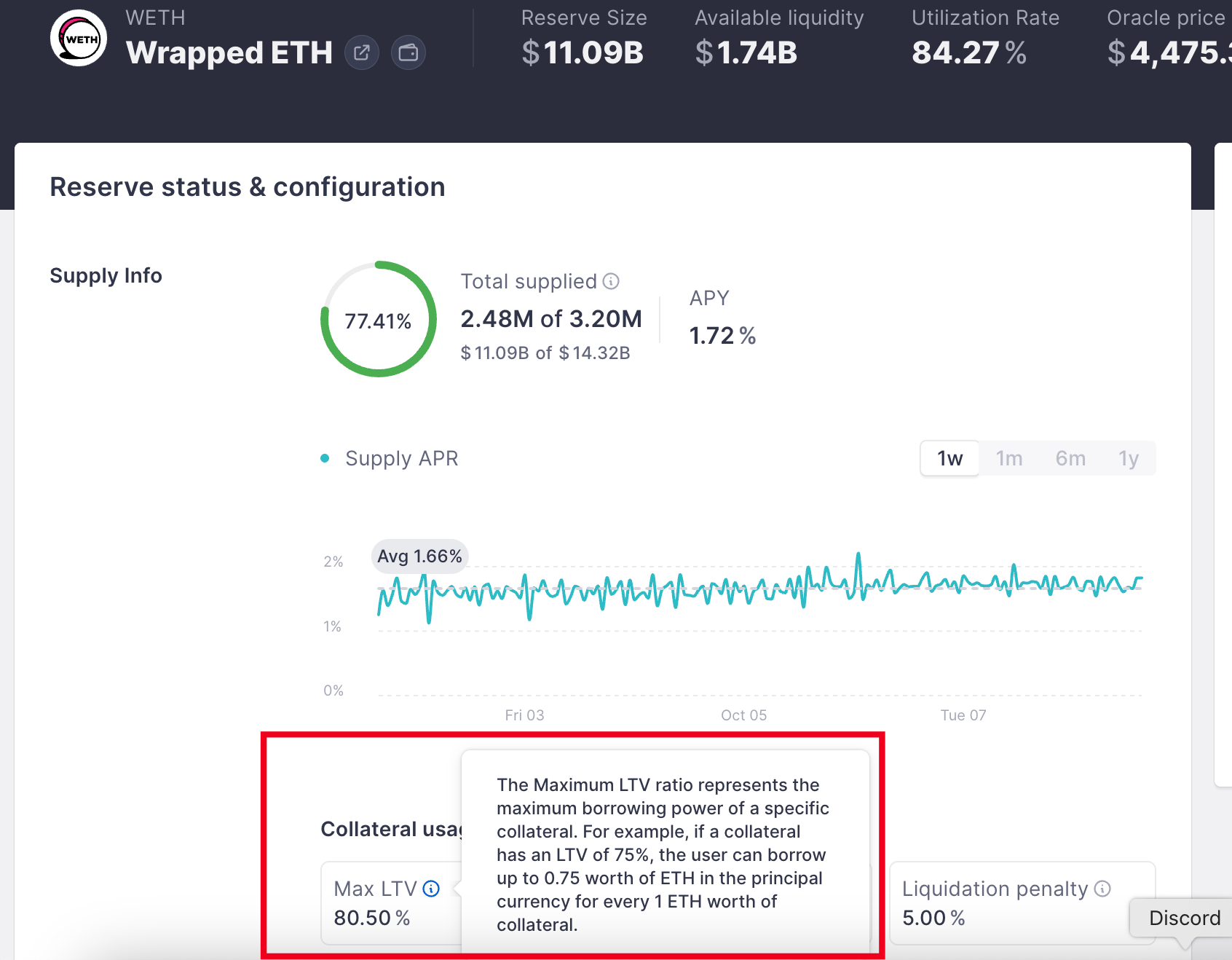Click the add-to-wallet icon beside Wrapped ETH
Viewport: 1232px width, 960px height.
click(x=408, y=52)
